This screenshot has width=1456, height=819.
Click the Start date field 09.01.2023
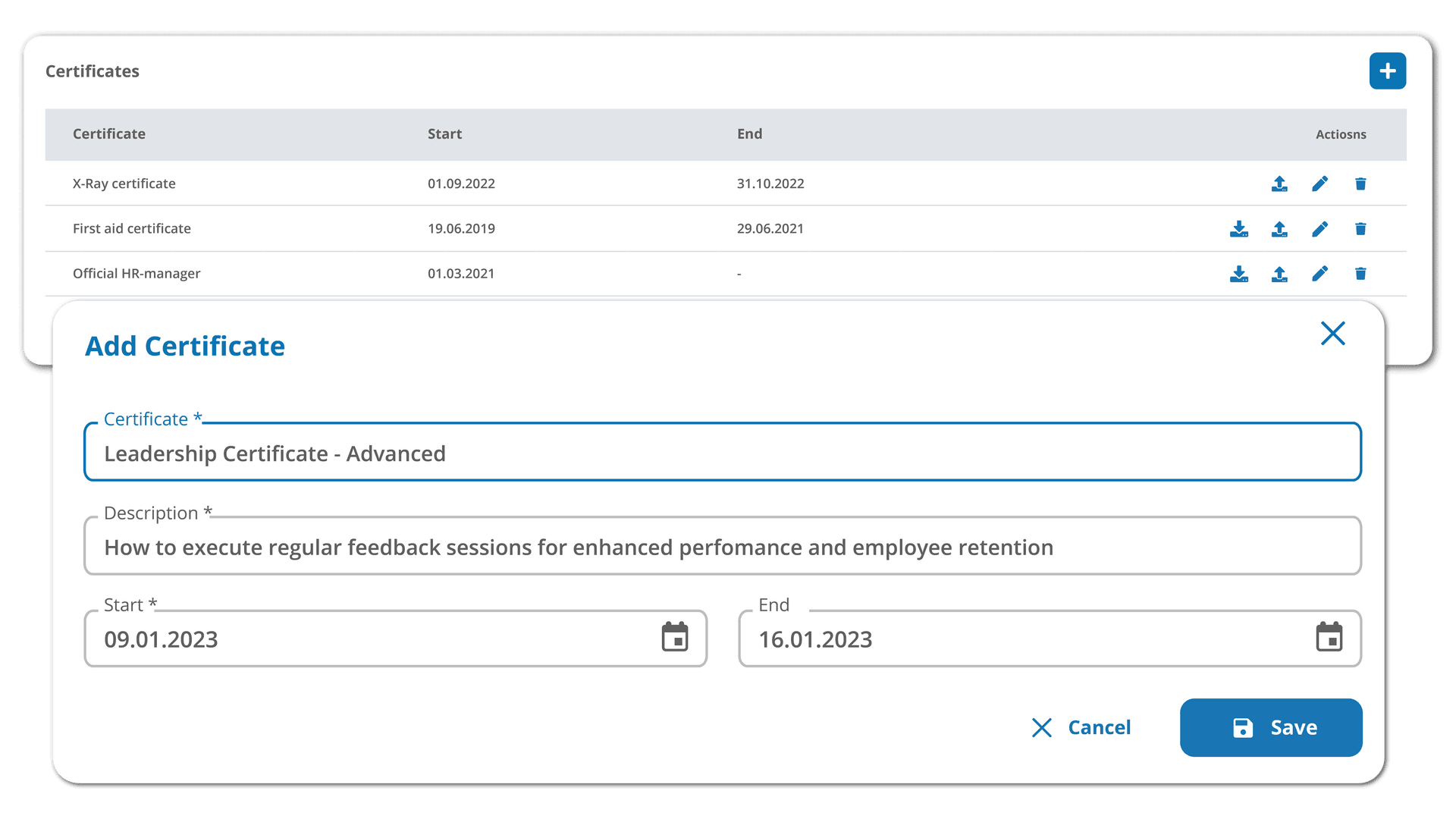[396, 639]
